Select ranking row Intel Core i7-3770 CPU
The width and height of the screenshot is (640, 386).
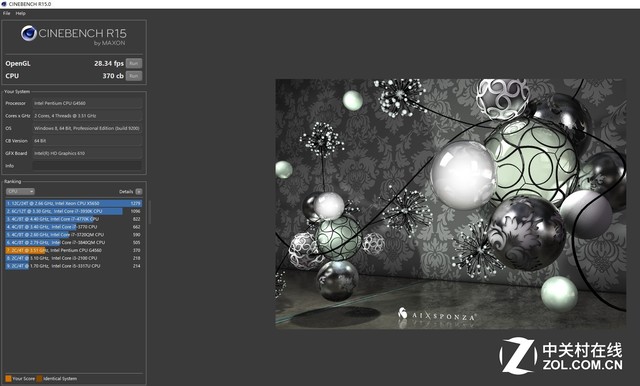pos(74,227)
